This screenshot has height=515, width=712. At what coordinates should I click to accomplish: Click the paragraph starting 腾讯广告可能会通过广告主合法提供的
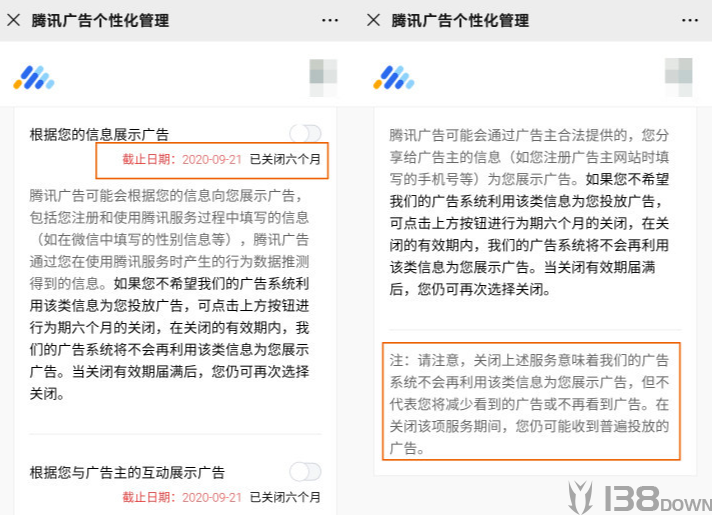tap(529, 212)
